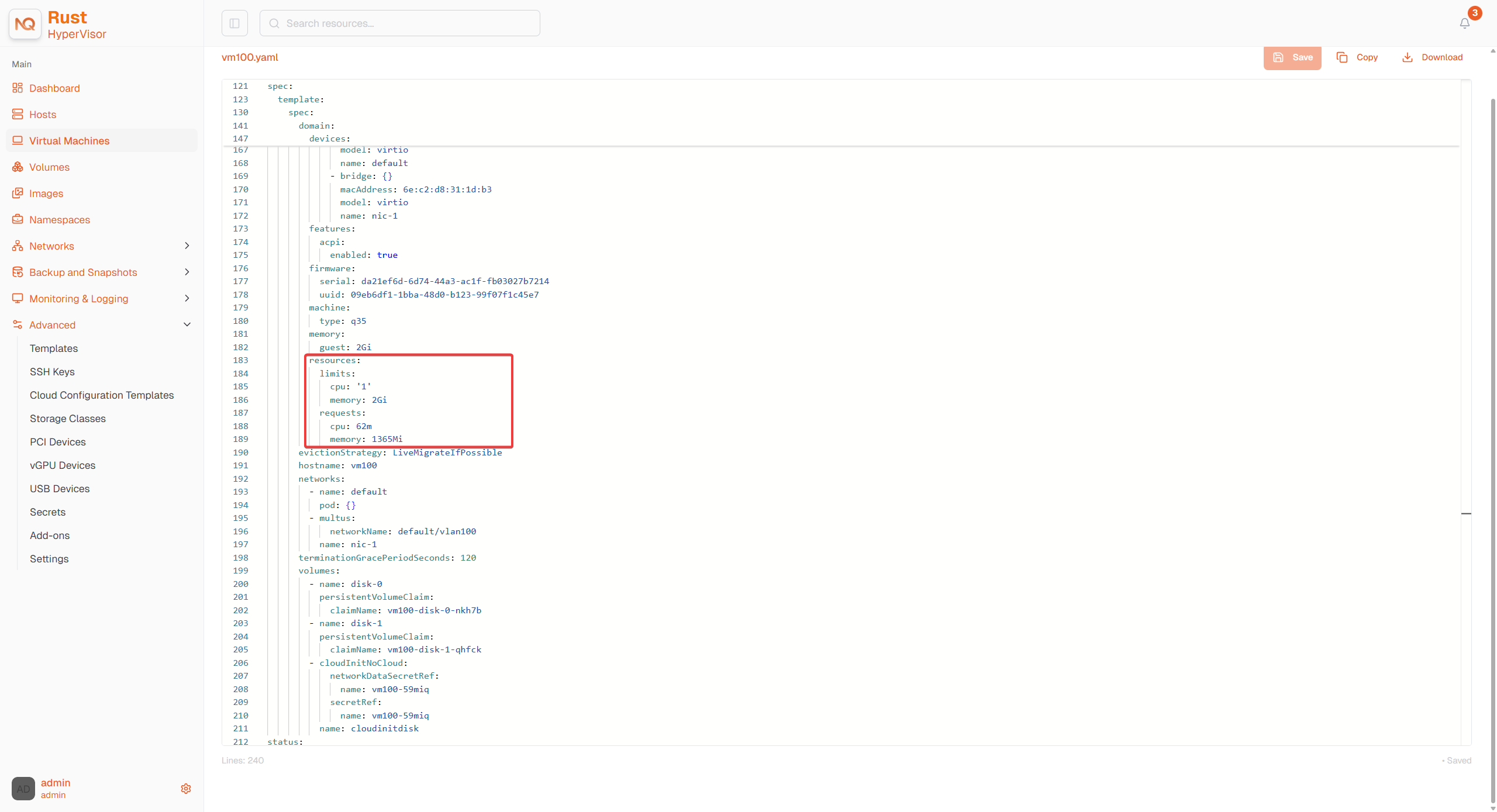Click 'memory: 1365Mi' line

point(366,439)
